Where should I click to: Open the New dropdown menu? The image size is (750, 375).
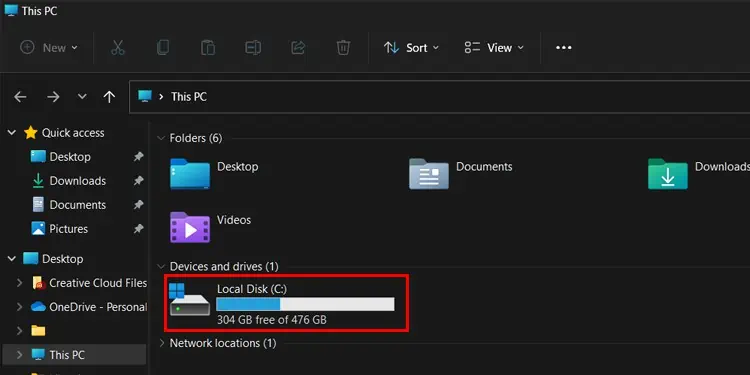(49, 48)
